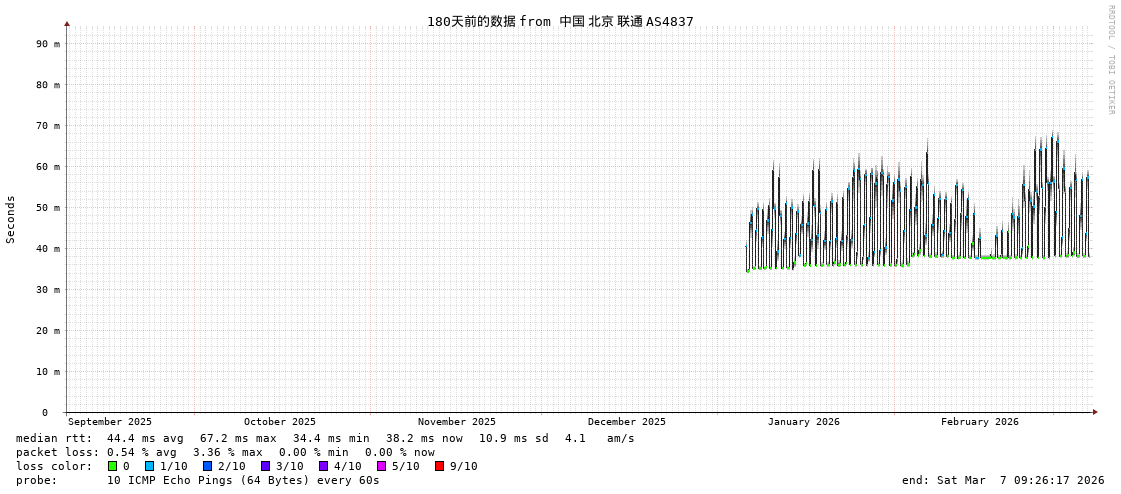This screenshot has width=1121, height=494.
Task: Select the red 9/10 loss swatch
Action: click(x=440, y=466)
